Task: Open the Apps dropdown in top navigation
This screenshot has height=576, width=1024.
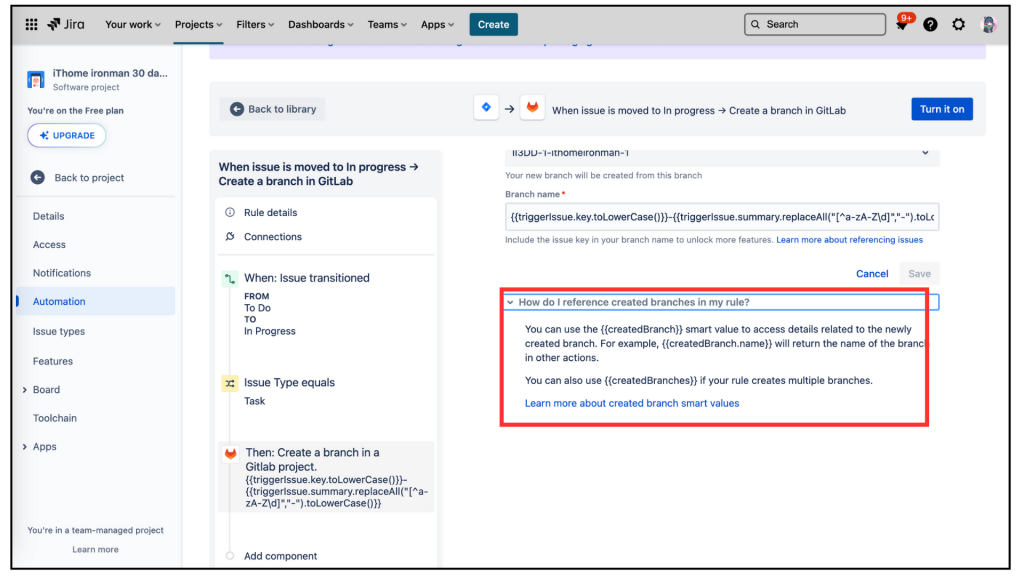Action: click(437, 24)
